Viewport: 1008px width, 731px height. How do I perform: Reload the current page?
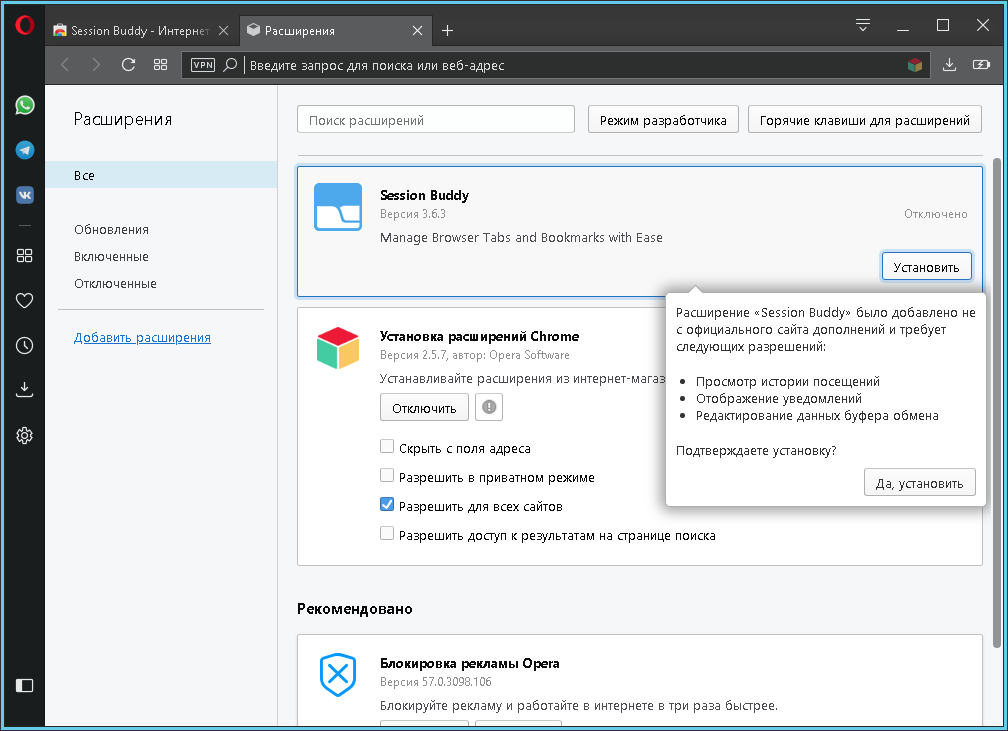pos(128,65)
